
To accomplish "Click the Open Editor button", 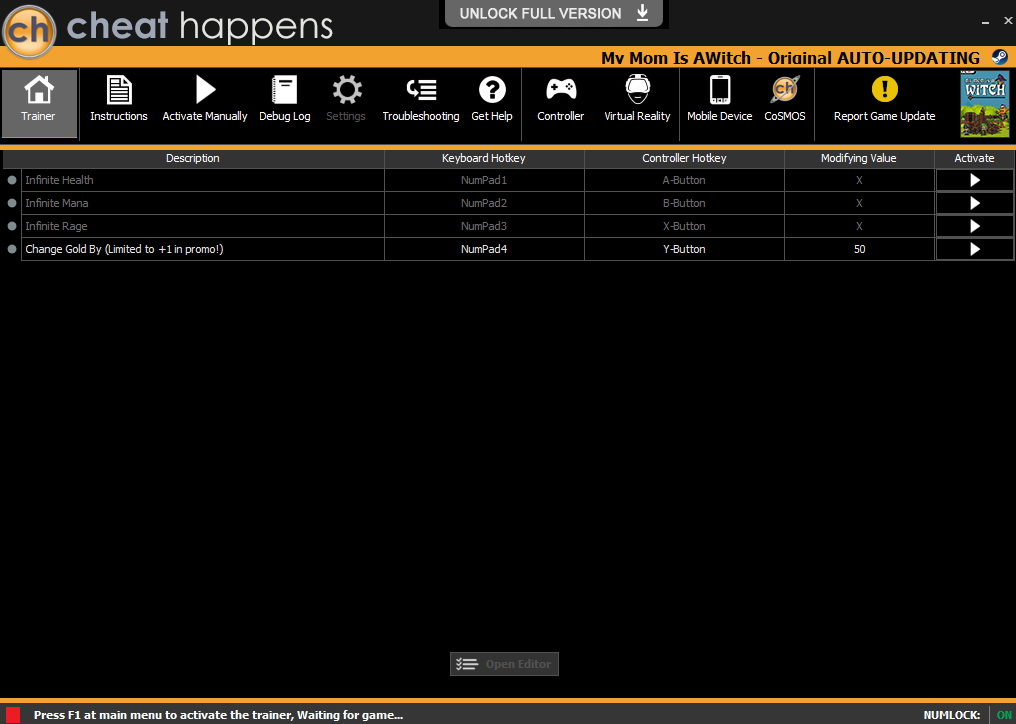I will pos(504,664).
